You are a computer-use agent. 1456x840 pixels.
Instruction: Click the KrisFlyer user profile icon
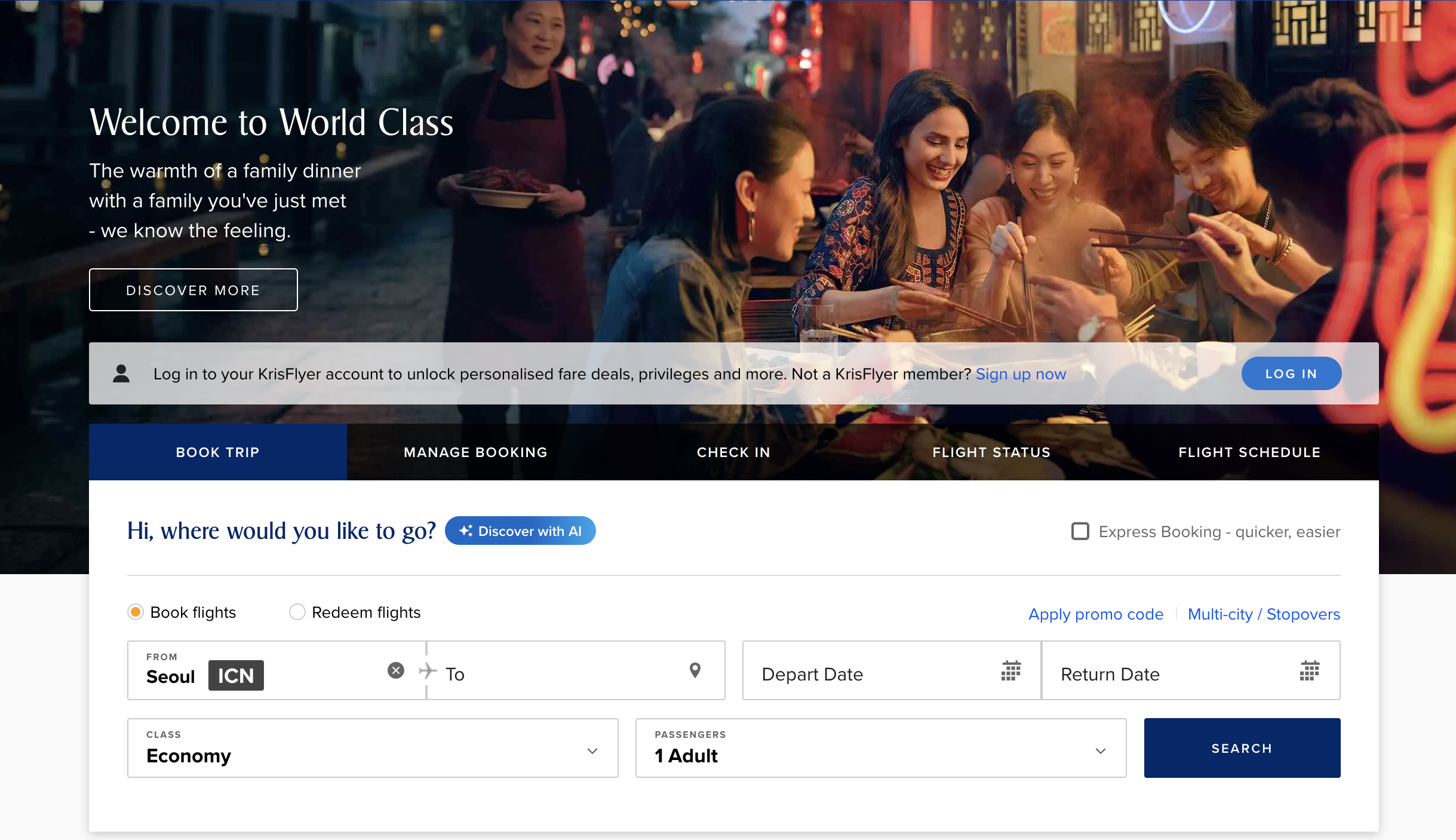click(121, 374)
